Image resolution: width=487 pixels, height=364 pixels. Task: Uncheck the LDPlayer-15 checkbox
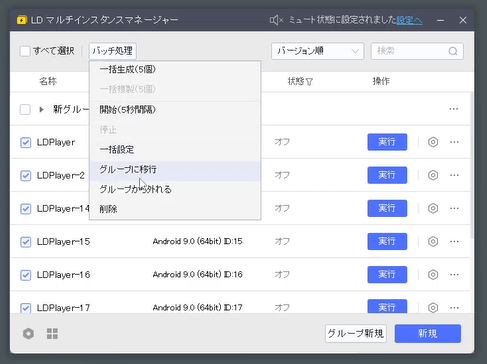26,242
